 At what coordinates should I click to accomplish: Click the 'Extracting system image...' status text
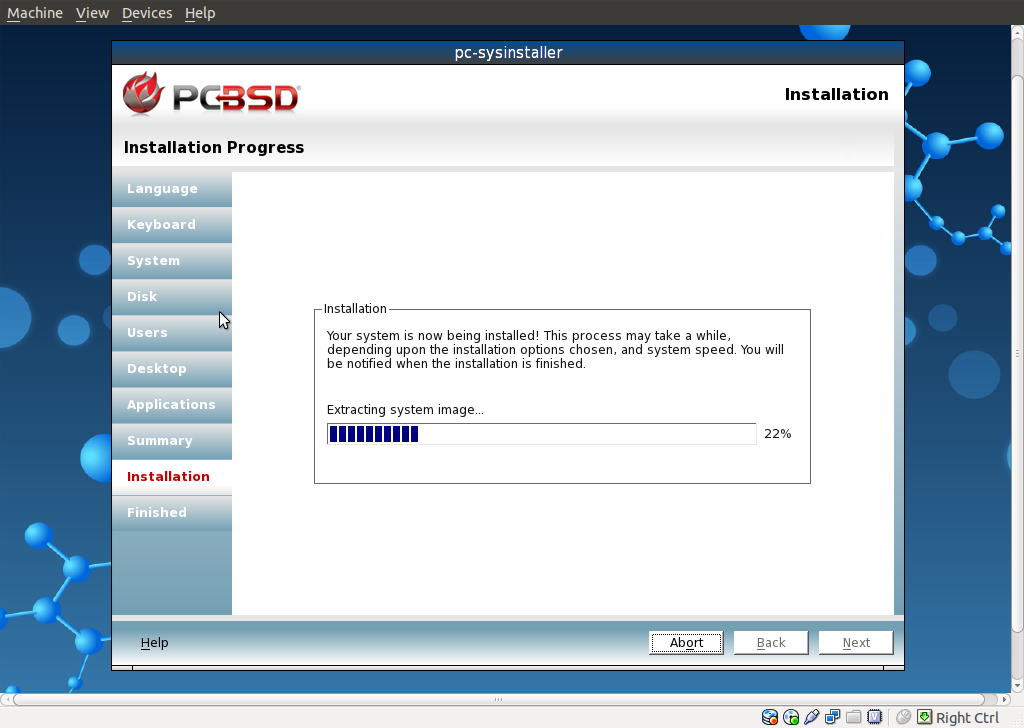pos(405,410)
